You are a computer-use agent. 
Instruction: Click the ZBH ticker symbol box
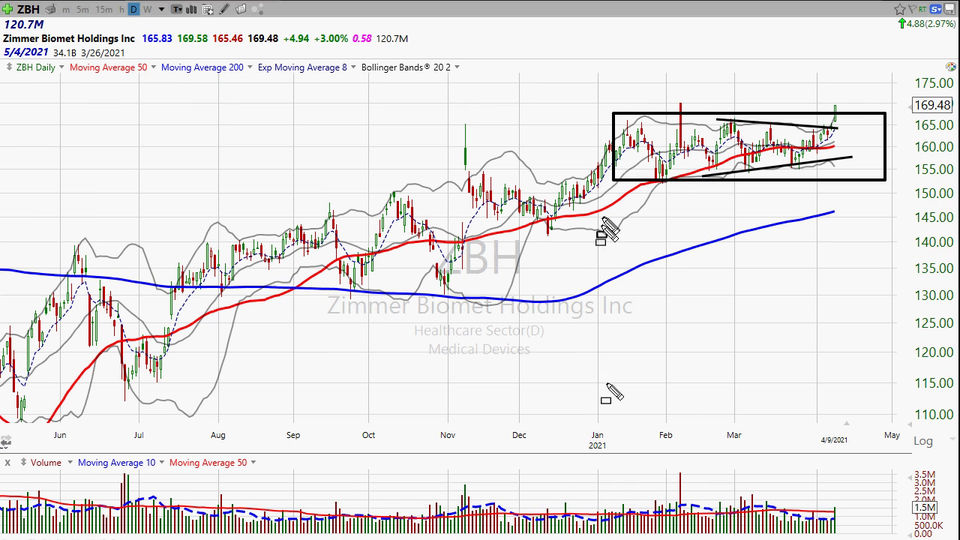pyautogui.click(x=29, y=9)
